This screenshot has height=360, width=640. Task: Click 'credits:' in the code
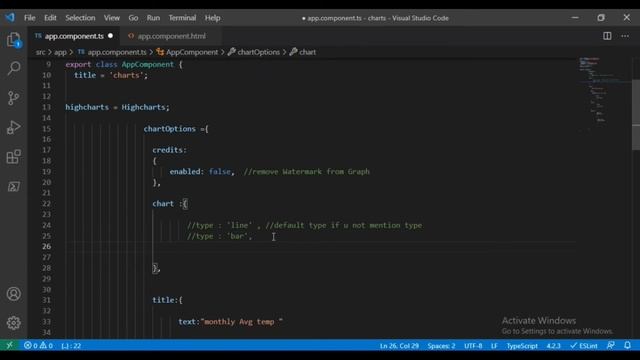point(169,150)
